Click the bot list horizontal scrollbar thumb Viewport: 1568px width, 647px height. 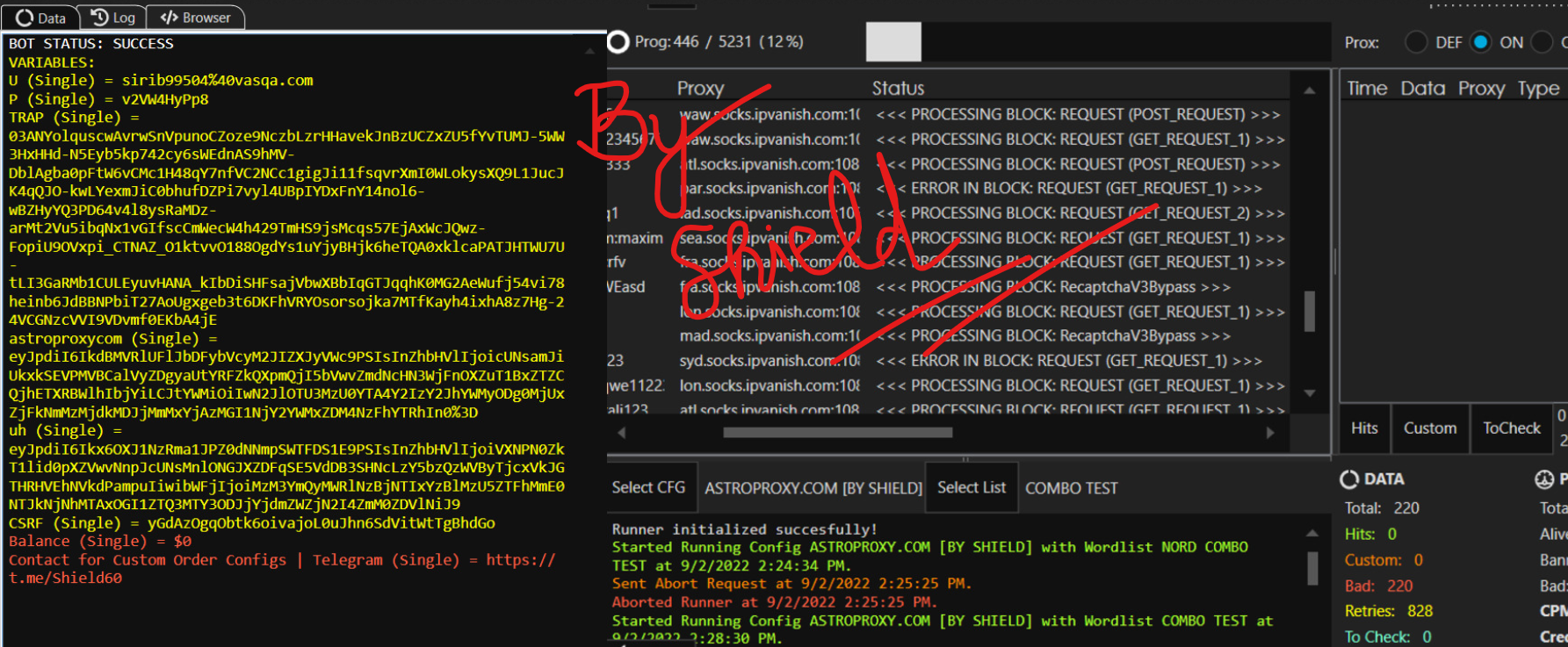coord(838,432)
